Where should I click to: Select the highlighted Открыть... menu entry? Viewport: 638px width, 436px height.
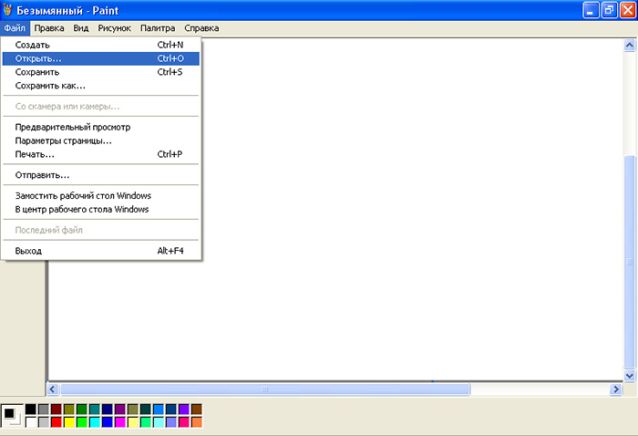(x=101, y=59)
